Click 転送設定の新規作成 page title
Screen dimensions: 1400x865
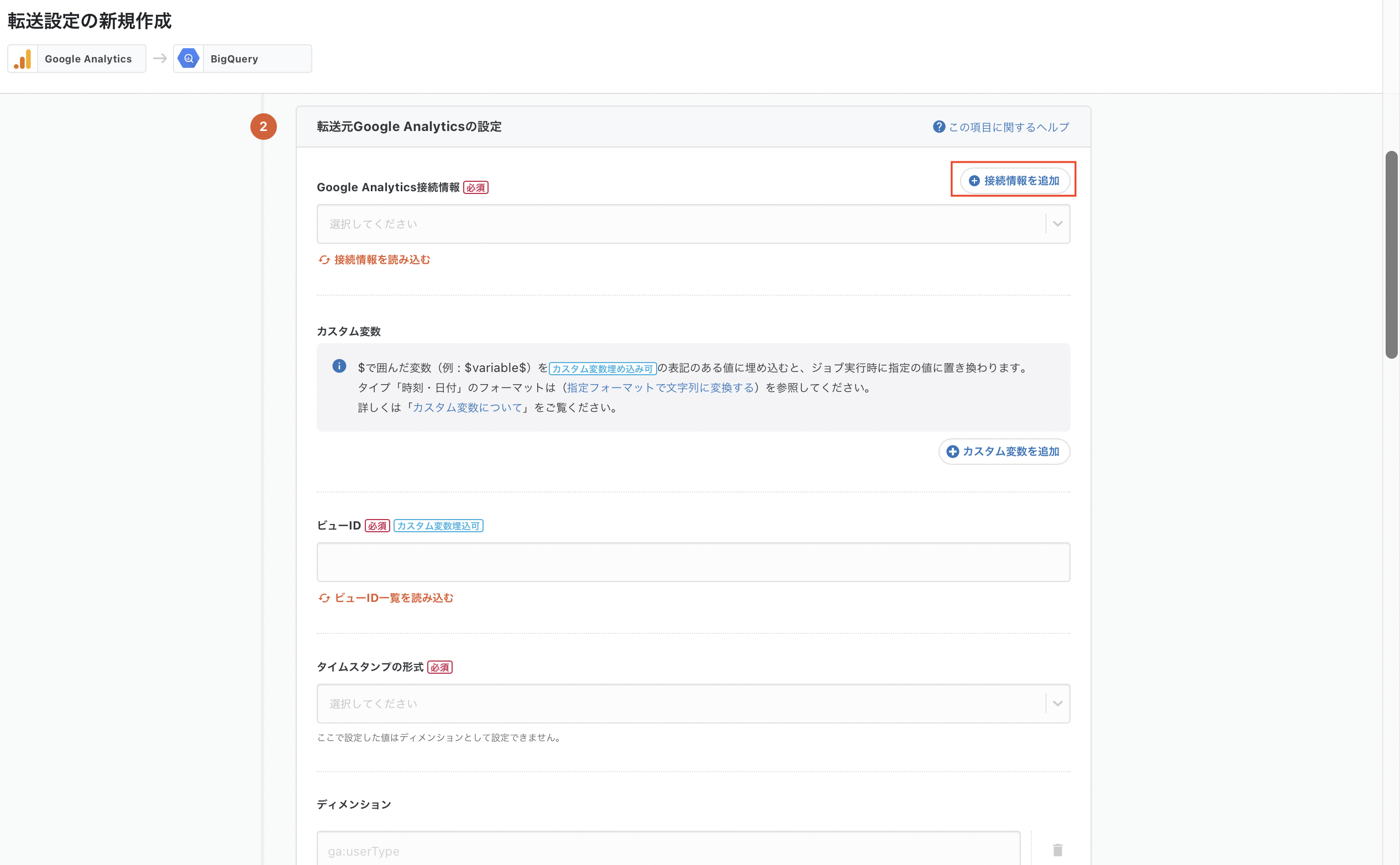click(89, 21)
